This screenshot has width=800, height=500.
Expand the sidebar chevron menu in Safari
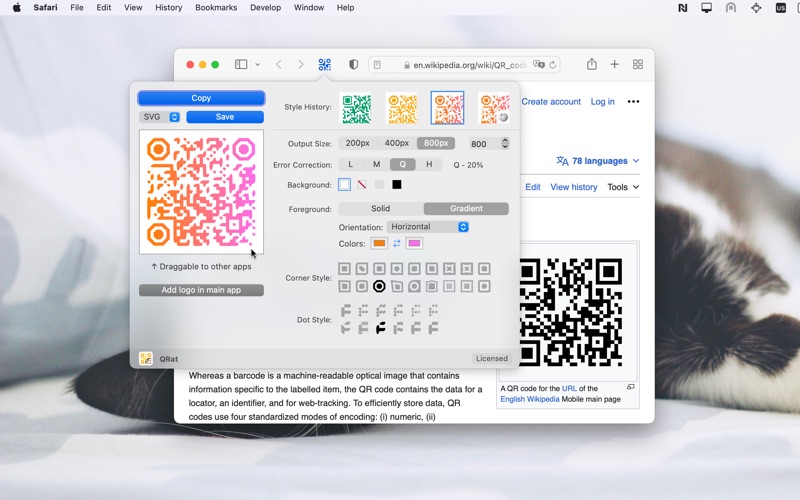258,64
